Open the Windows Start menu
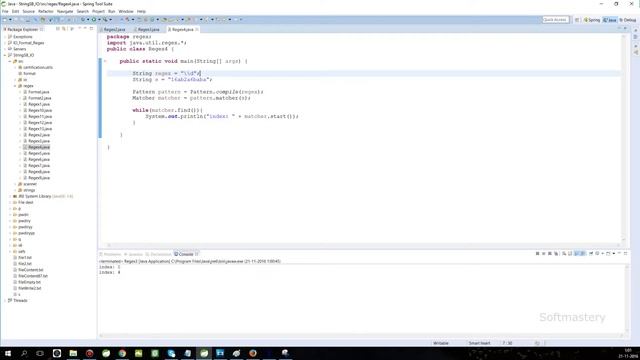This screenshot has width=640, height=360. coord(8,353)
